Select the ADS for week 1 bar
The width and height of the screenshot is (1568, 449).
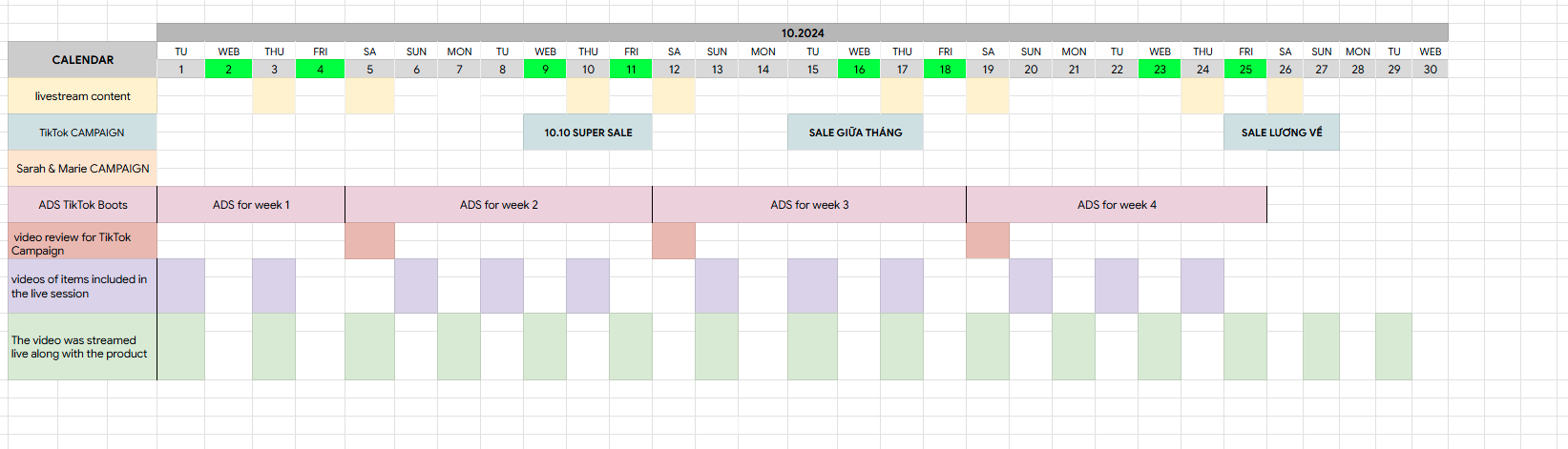pos(251,205)
